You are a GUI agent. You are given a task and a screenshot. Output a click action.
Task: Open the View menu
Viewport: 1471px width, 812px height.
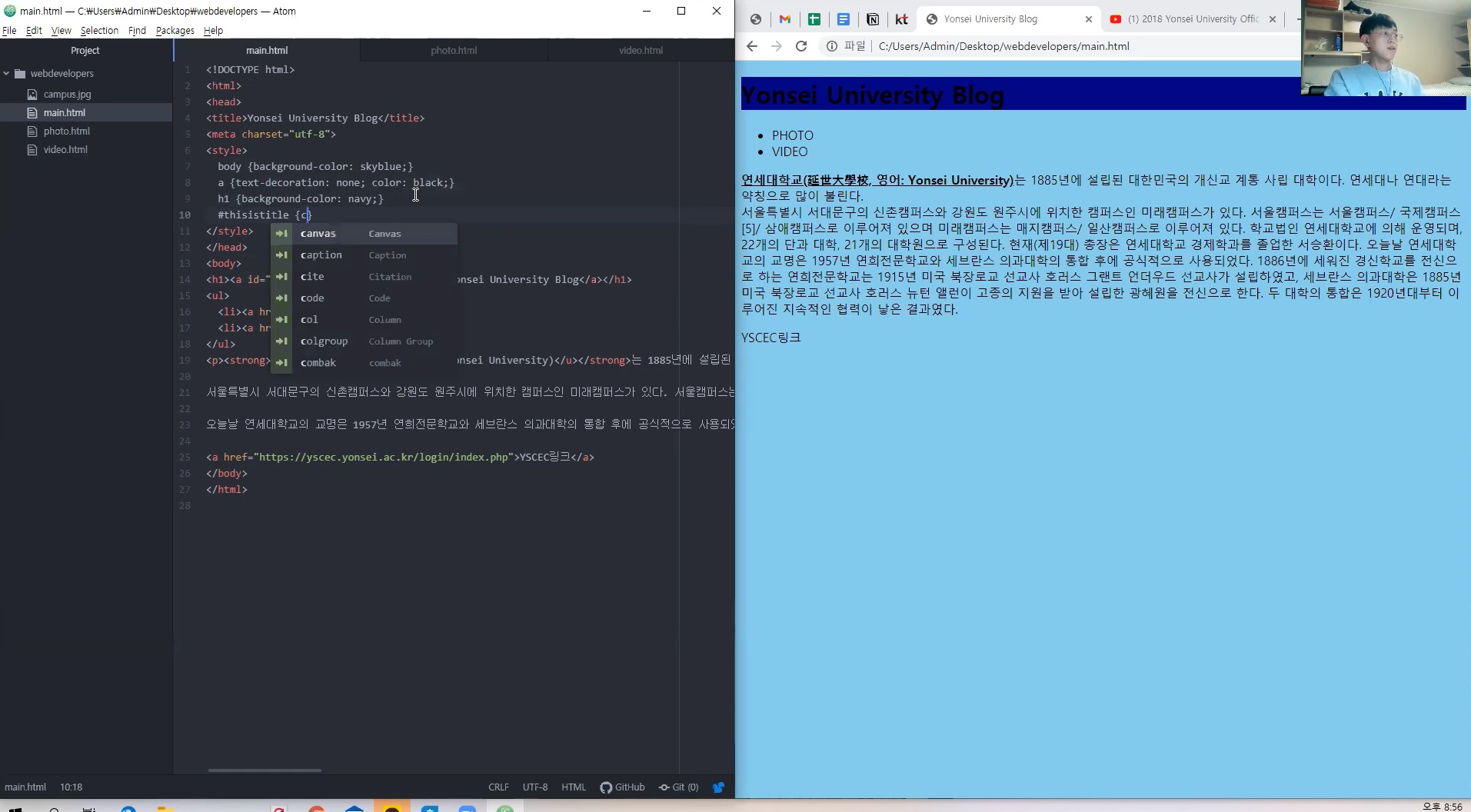point(61,31)
